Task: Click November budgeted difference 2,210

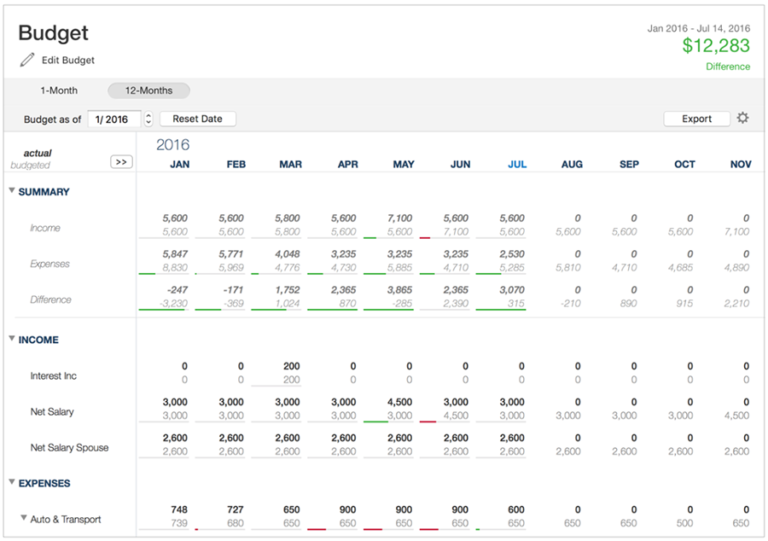Action: tap(737, 304)
